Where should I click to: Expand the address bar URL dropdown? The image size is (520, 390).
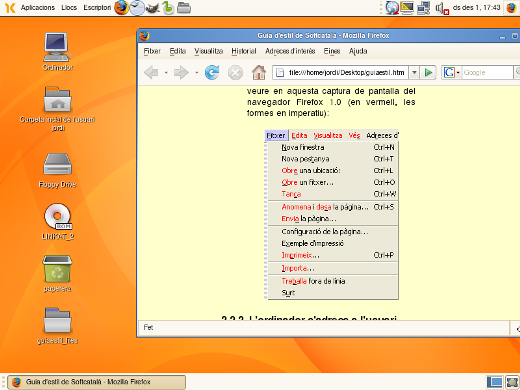(414, 72)
